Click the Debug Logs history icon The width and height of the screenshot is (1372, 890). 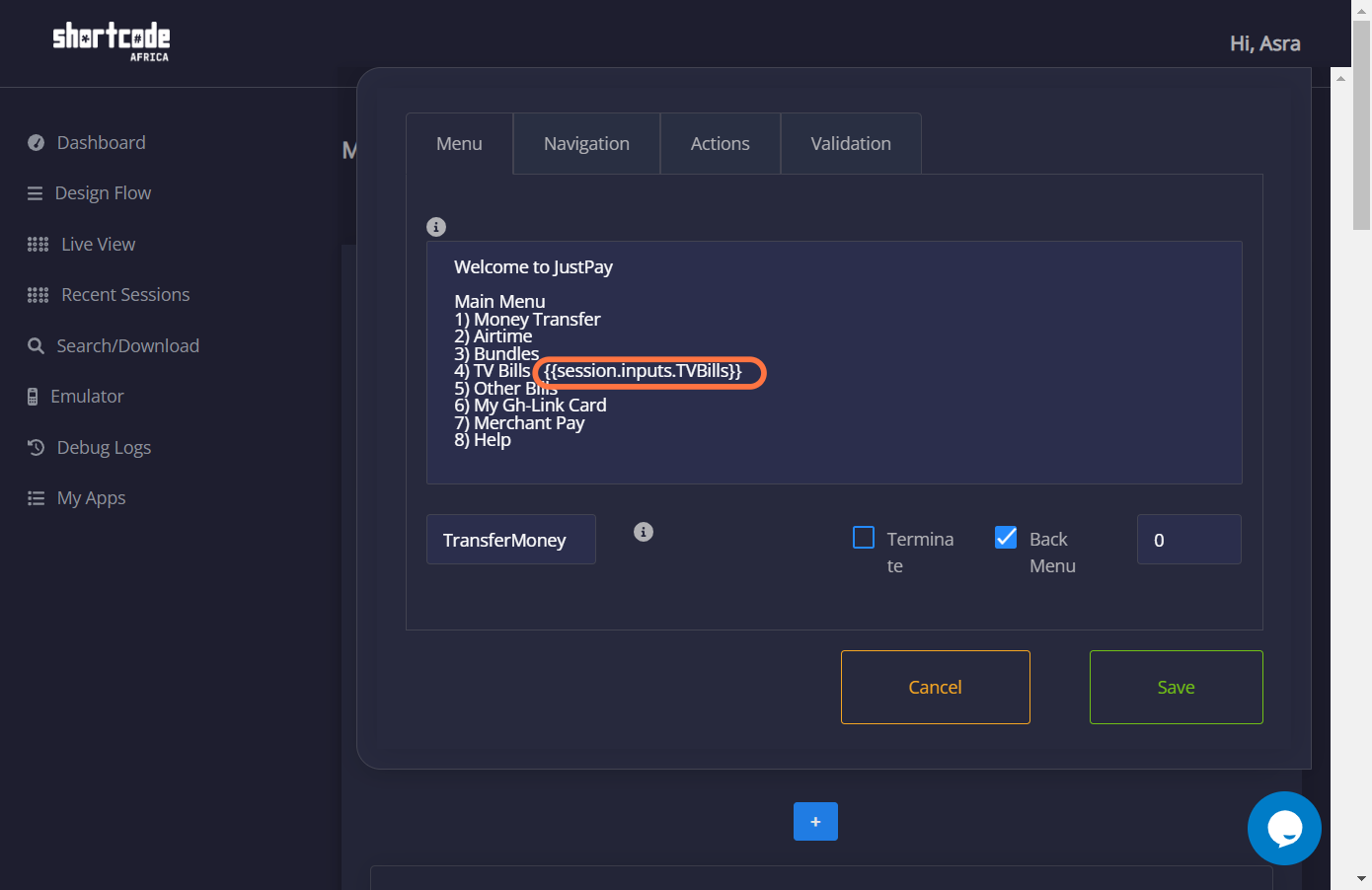(37, 447)
